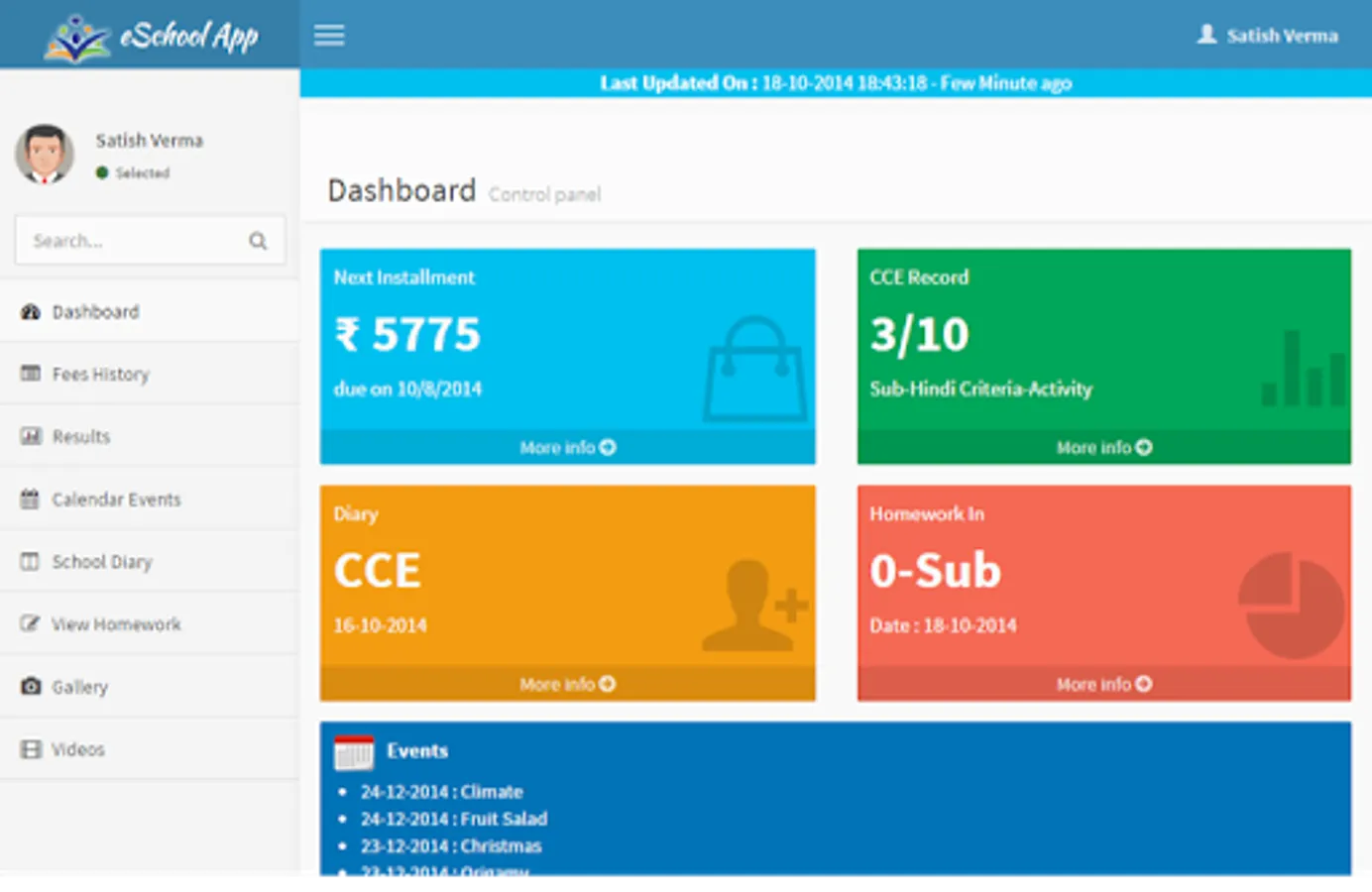The height and width of the screenshot is (892, 1372).
Task: Select the Dashboard menu entry
Action: [x=95, y=311]
